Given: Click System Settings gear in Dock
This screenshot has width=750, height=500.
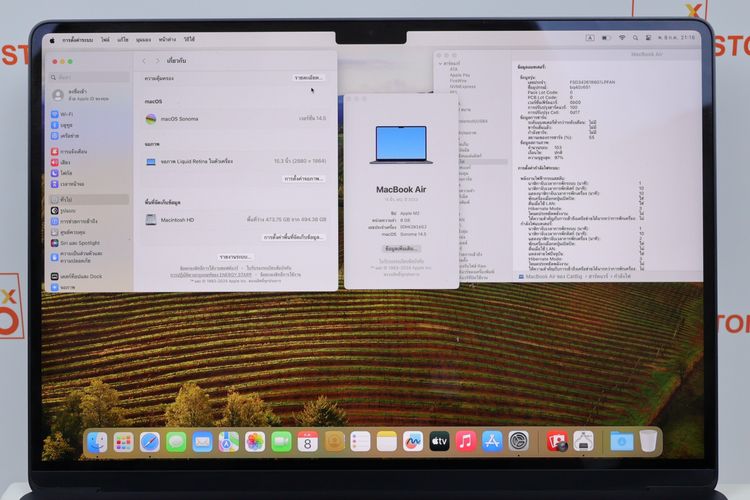Looking at the screenshot, I should coord(518,442).
